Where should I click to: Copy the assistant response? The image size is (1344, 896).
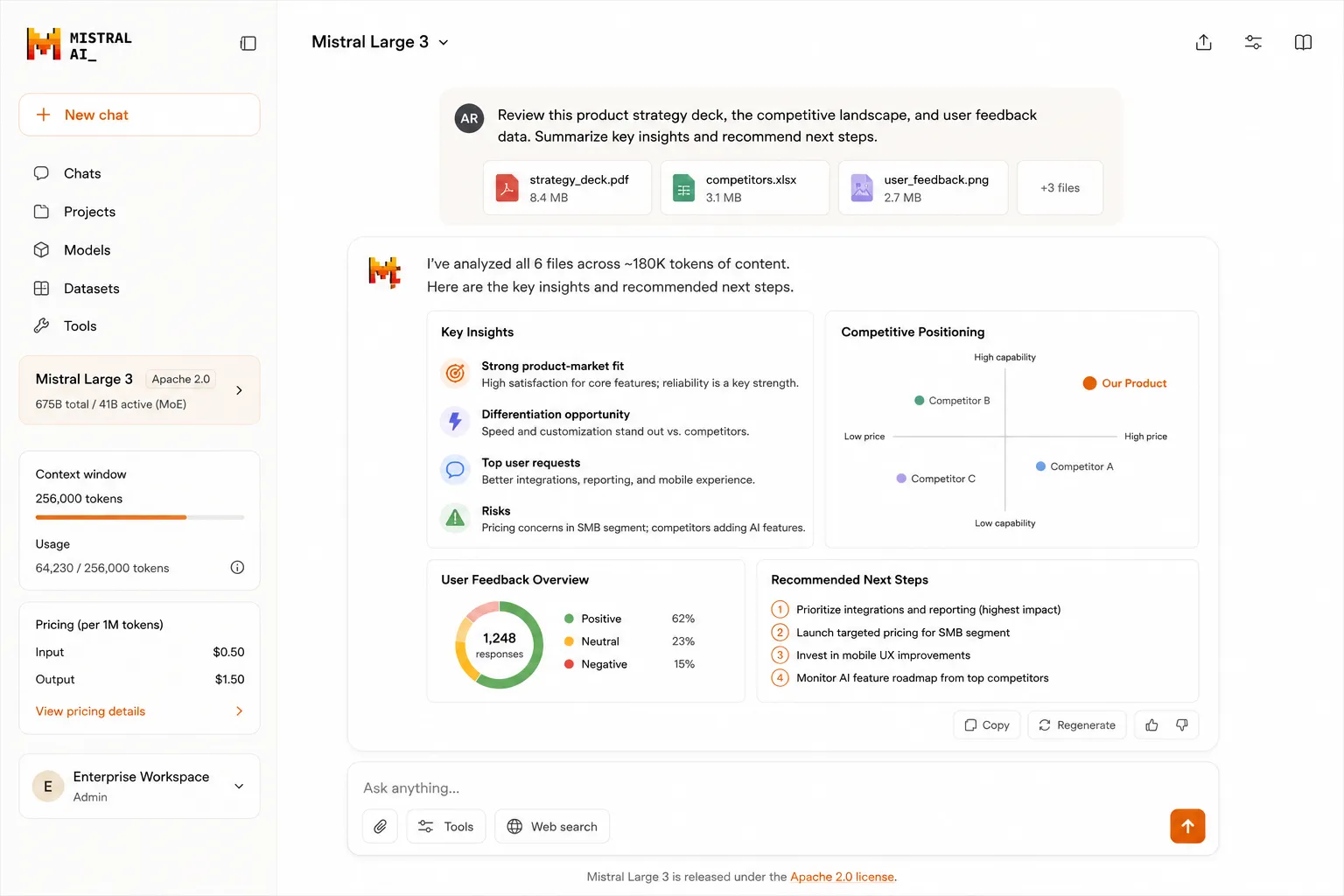[987, 725]
